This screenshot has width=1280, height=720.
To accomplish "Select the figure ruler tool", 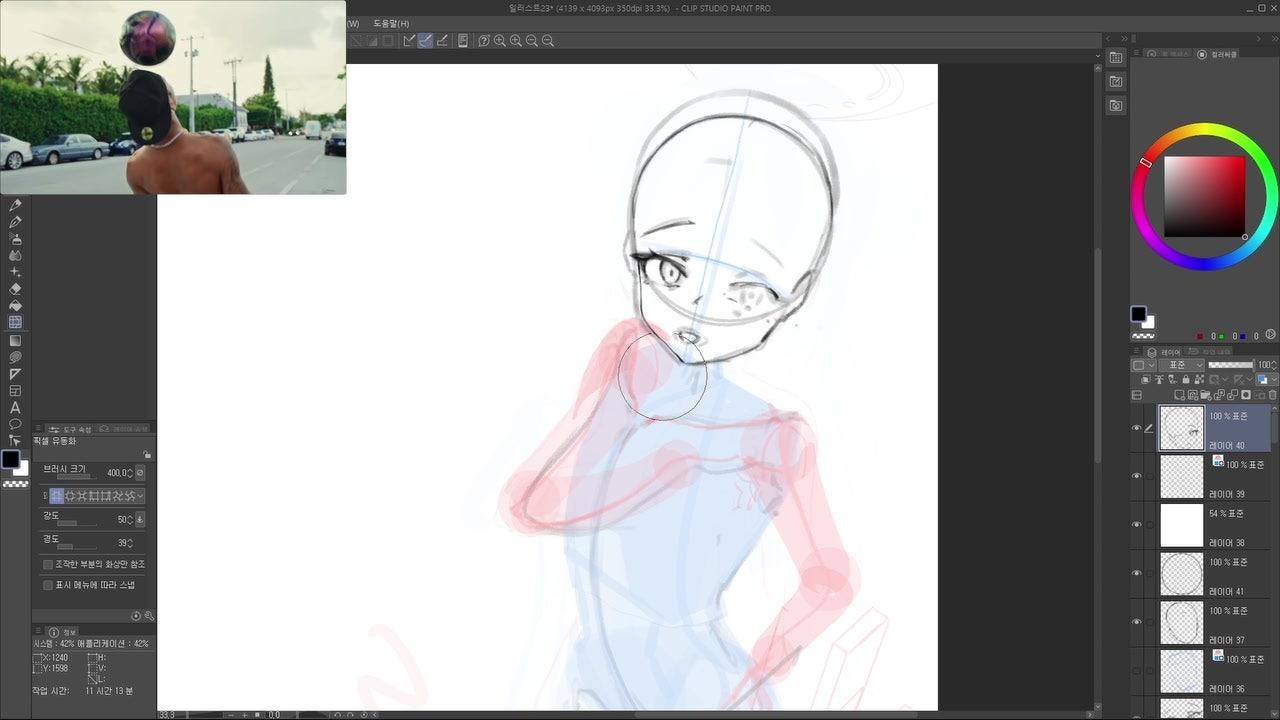I will pyautogui.click(x=15, y=374).
